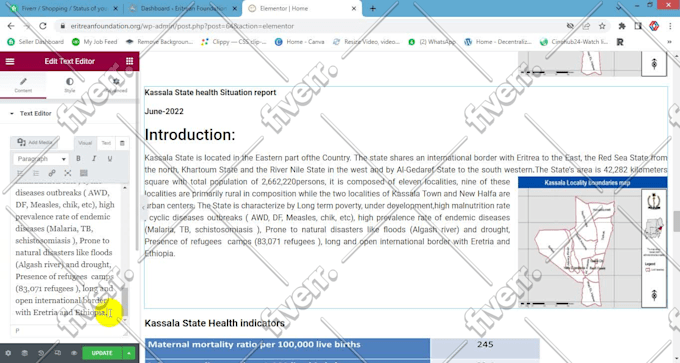The height and width of the screenshot is (363, 680).
Task: Click inside the text editor content area
Action: [x=65, y=252]
